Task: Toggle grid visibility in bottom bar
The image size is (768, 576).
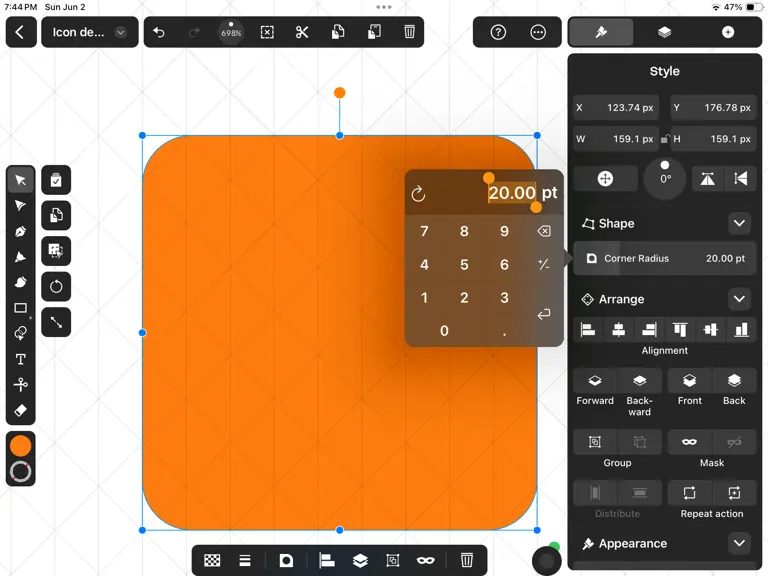Action: click(212, 560)
